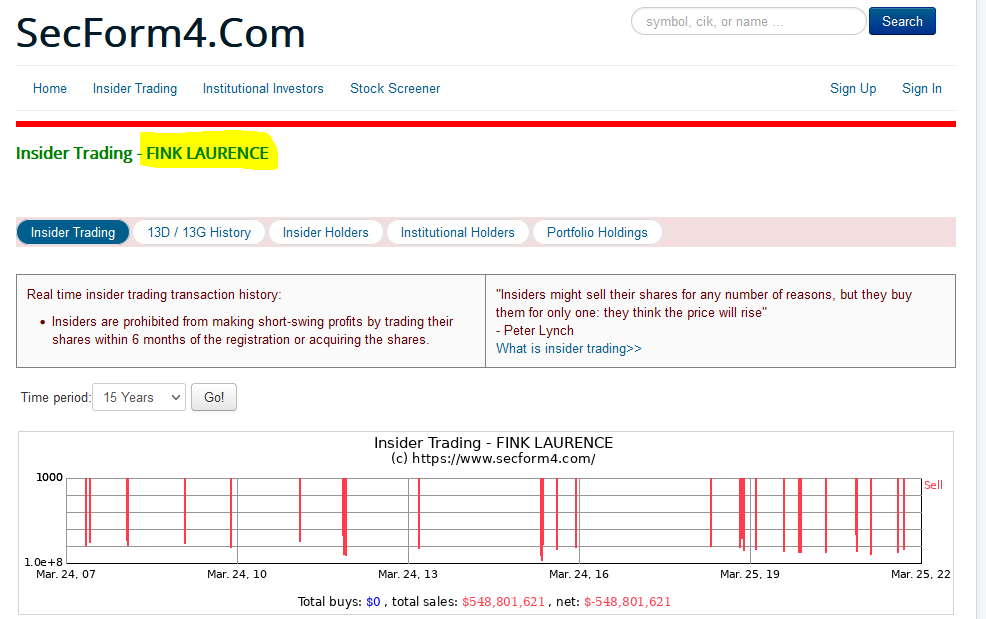Click the chart title 'Insider Trading - FINK LAURENCE'
Image resolution: width=986 pixels, height=619 pixels.
(493, 443)
